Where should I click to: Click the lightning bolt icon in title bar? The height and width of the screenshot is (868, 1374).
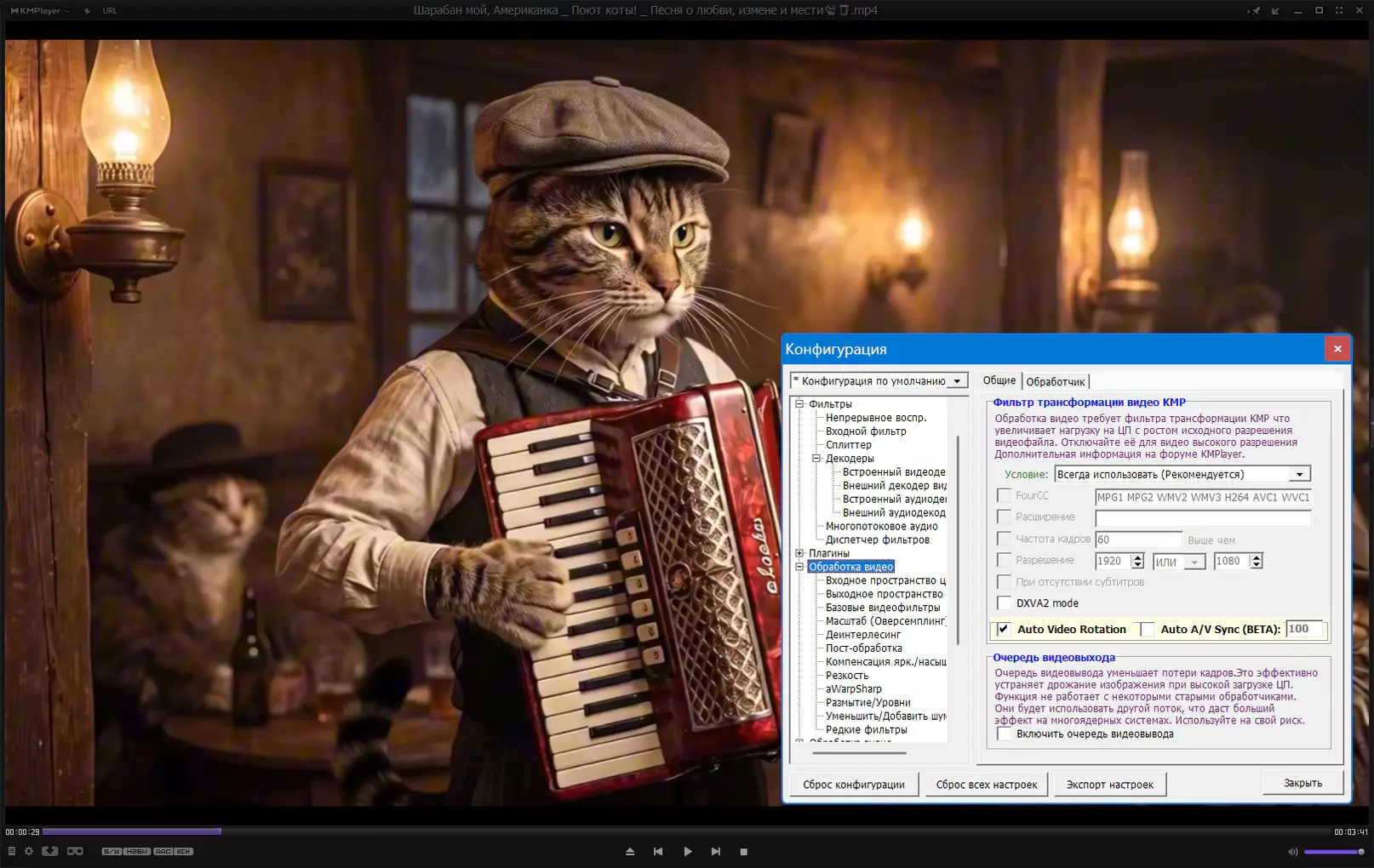click(87, 11)
